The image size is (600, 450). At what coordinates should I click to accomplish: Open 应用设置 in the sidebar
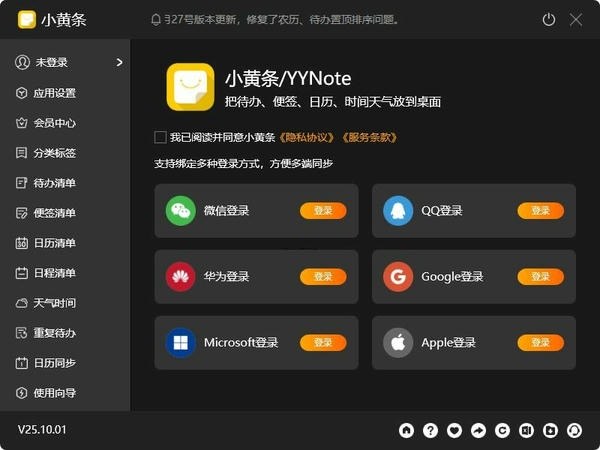[46, 93]
